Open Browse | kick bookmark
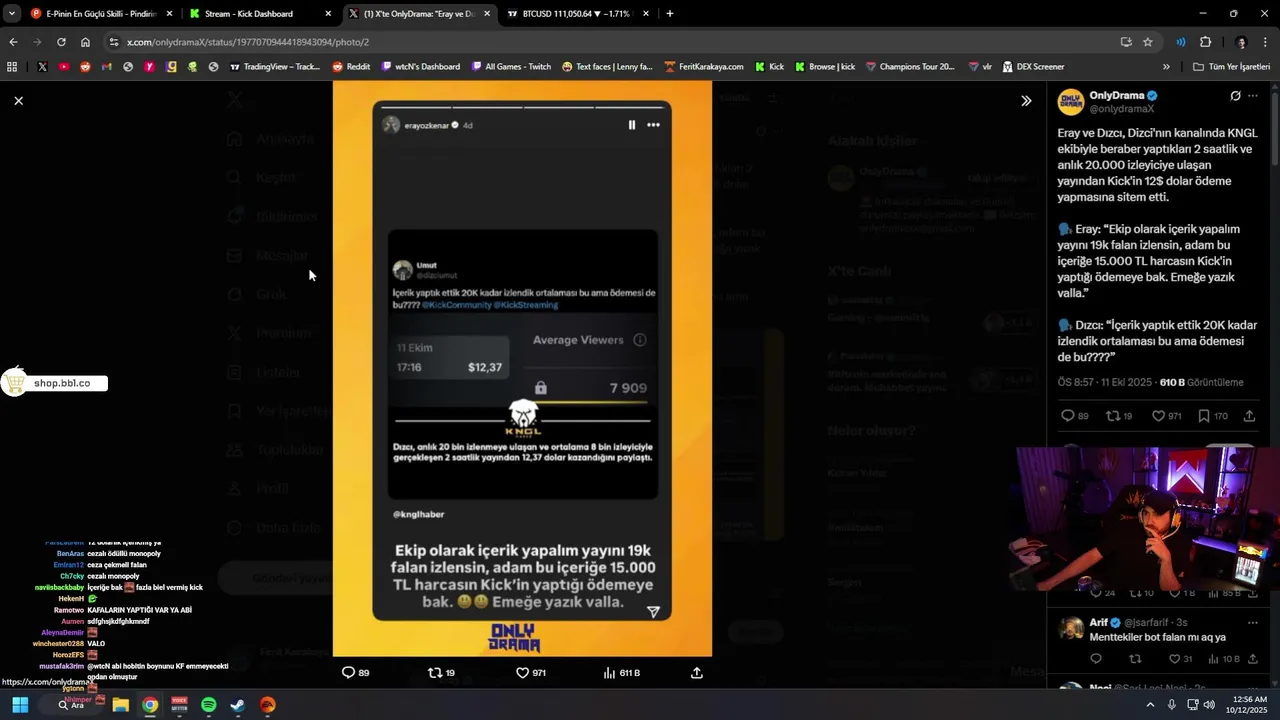 tap(825, 67)
